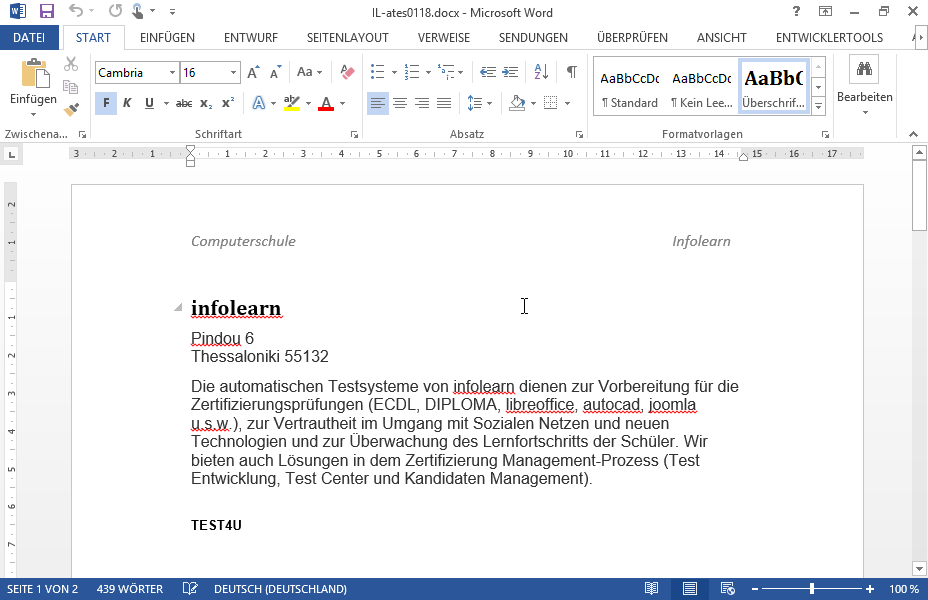Collapse the infolearn heading triangle

click(178, 307)
